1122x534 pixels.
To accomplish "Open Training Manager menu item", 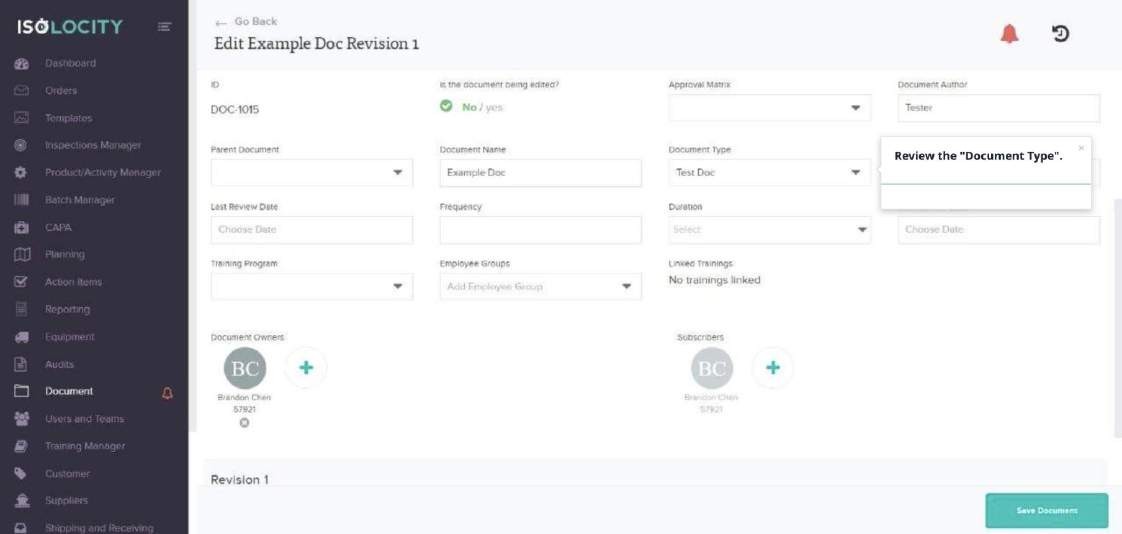I will [85, 446].
